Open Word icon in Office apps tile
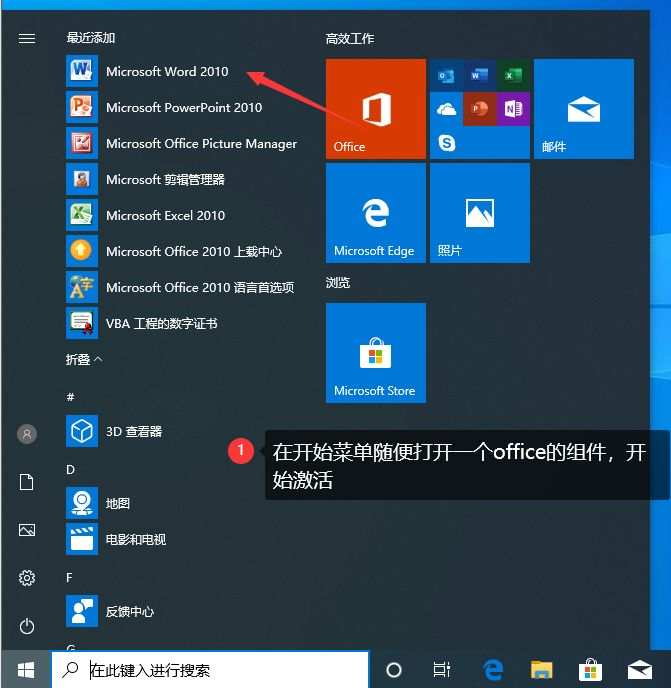Viewport: 671px width, 688px height. (480, 76)
